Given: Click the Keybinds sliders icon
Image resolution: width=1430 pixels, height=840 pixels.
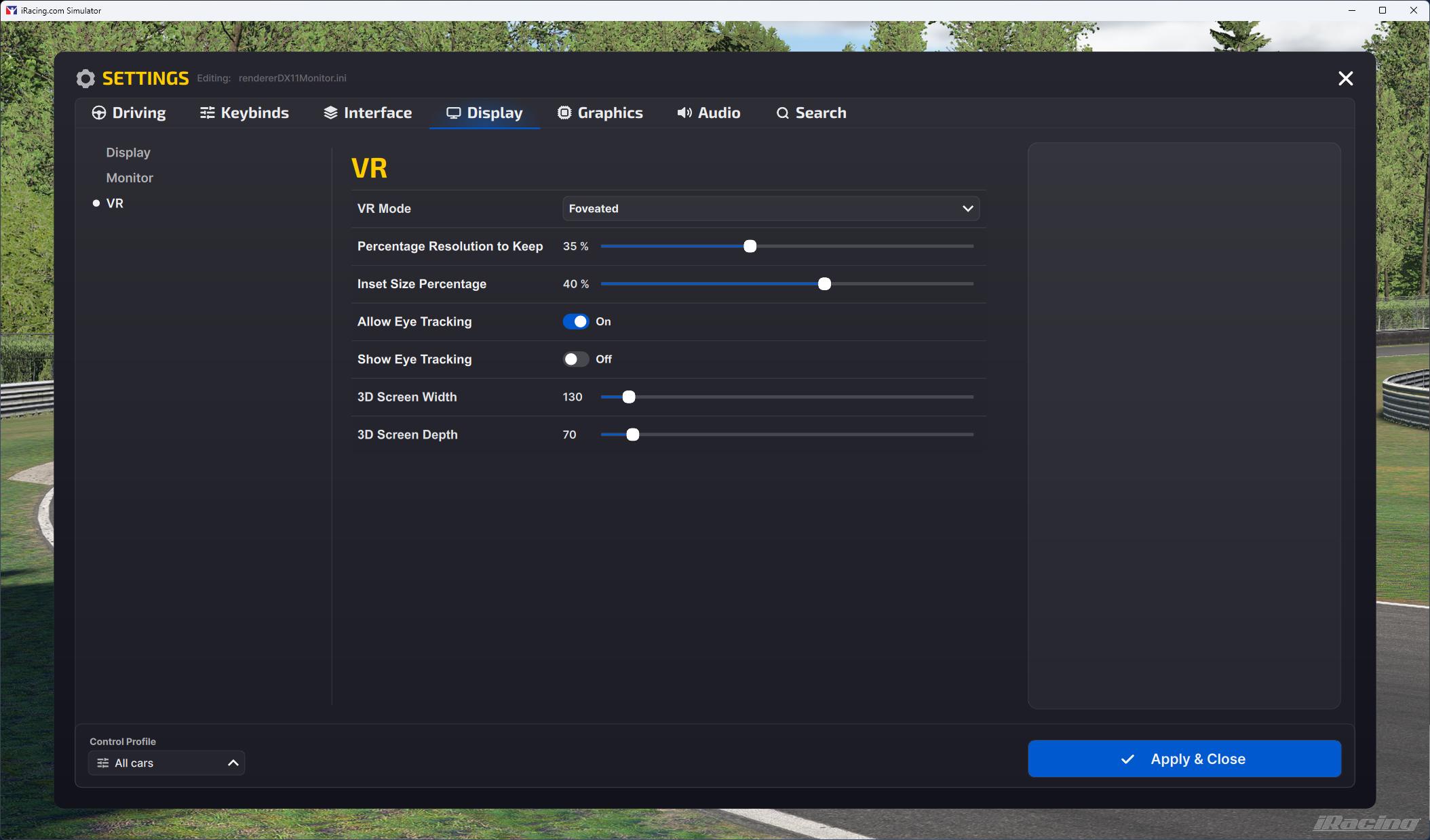Looking at the screenshot, I should 207,113.
